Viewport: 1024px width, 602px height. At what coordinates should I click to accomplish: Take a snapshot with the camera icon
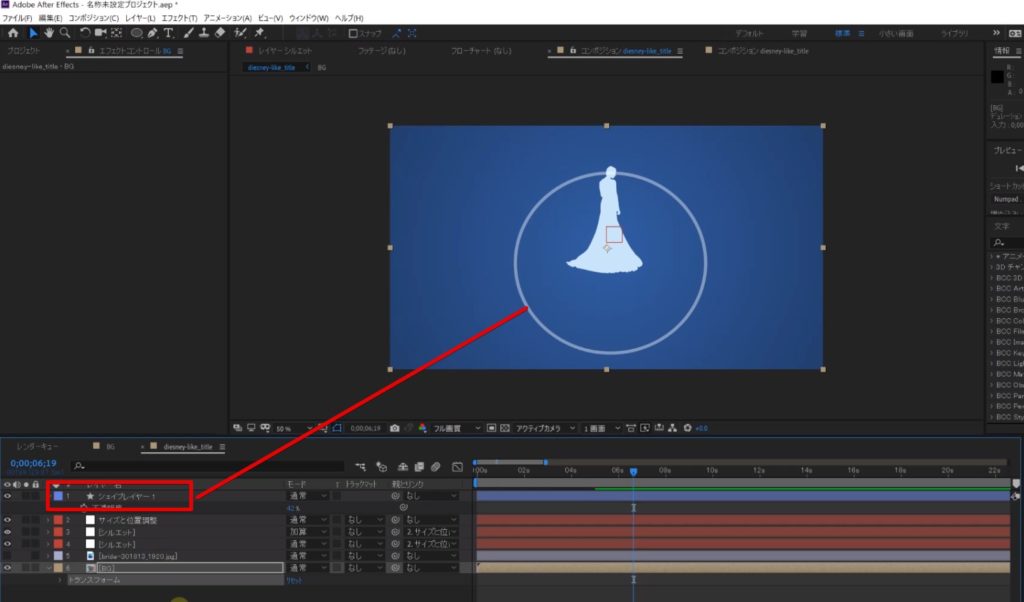coord(394,428)
